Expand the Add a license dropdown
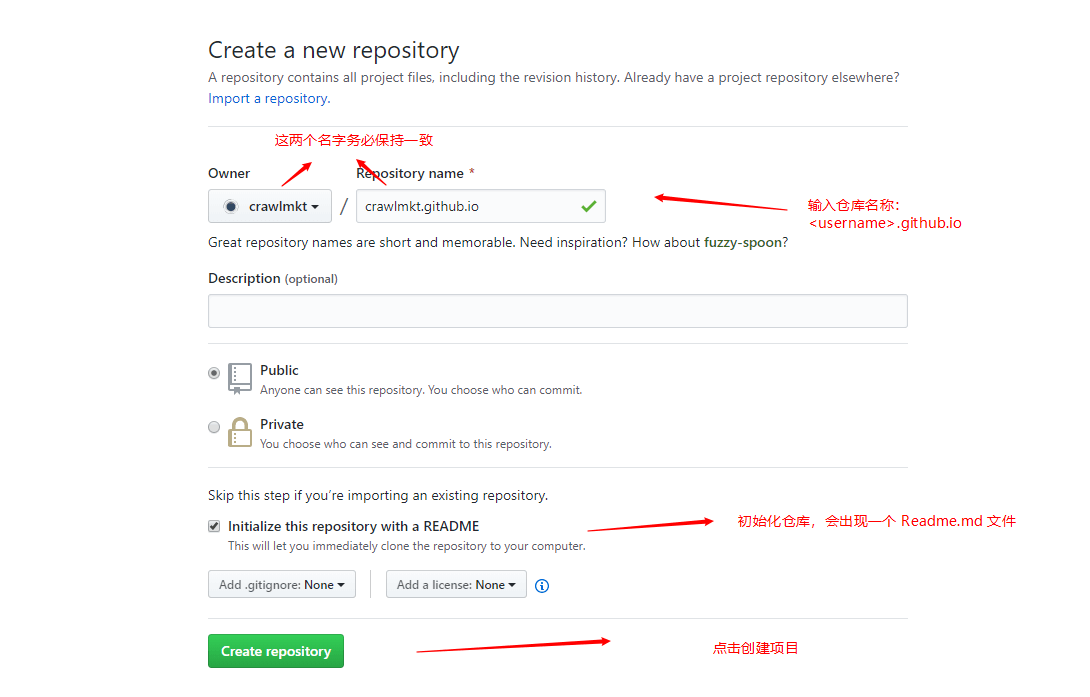Image resolution: width=1090 pixels, height=697 pixels. point(456,584)
